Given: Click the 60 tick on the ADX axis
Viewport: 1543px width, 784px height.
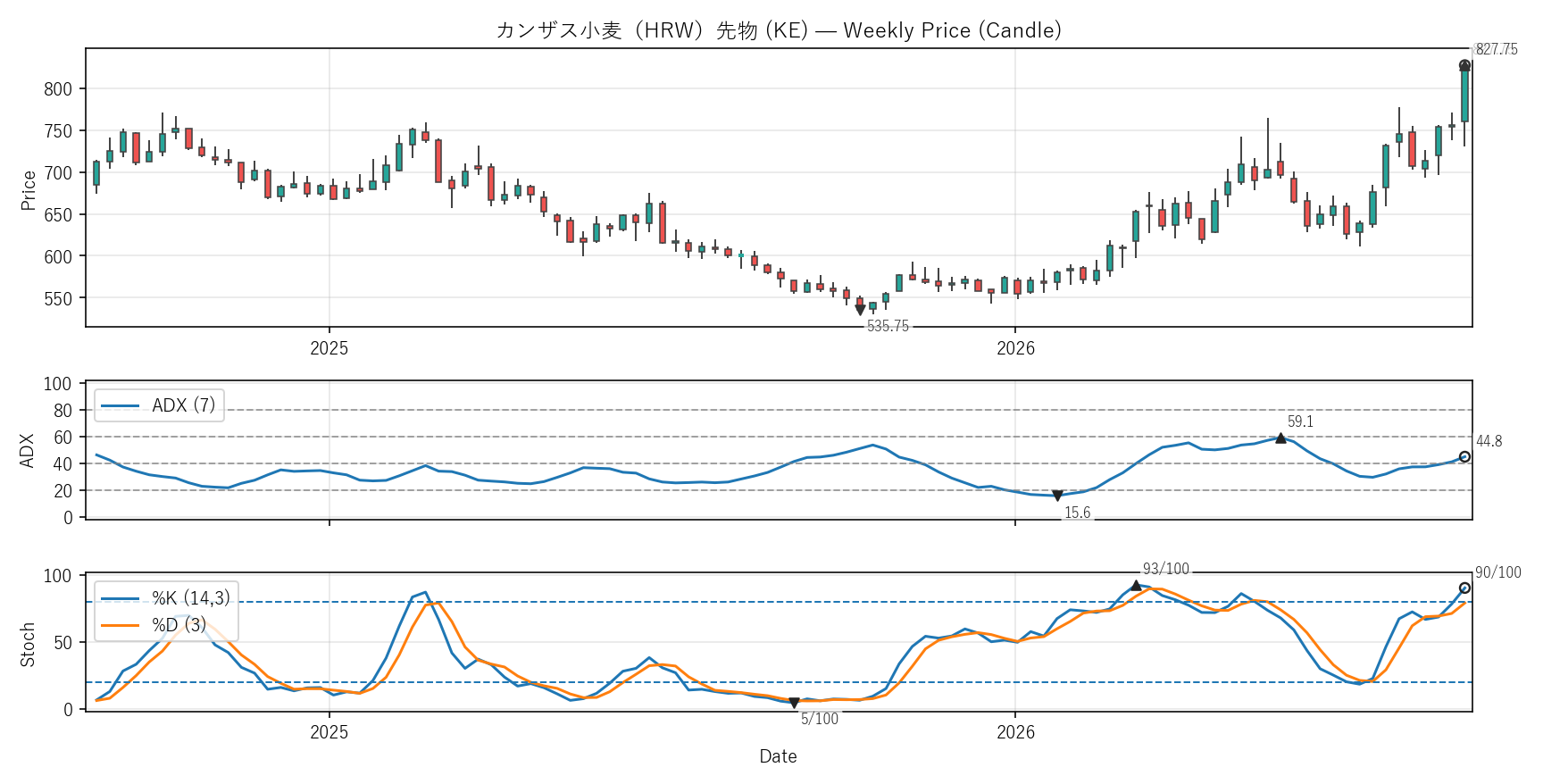Looking at the screenshot, I should click(x=63, y=438).
